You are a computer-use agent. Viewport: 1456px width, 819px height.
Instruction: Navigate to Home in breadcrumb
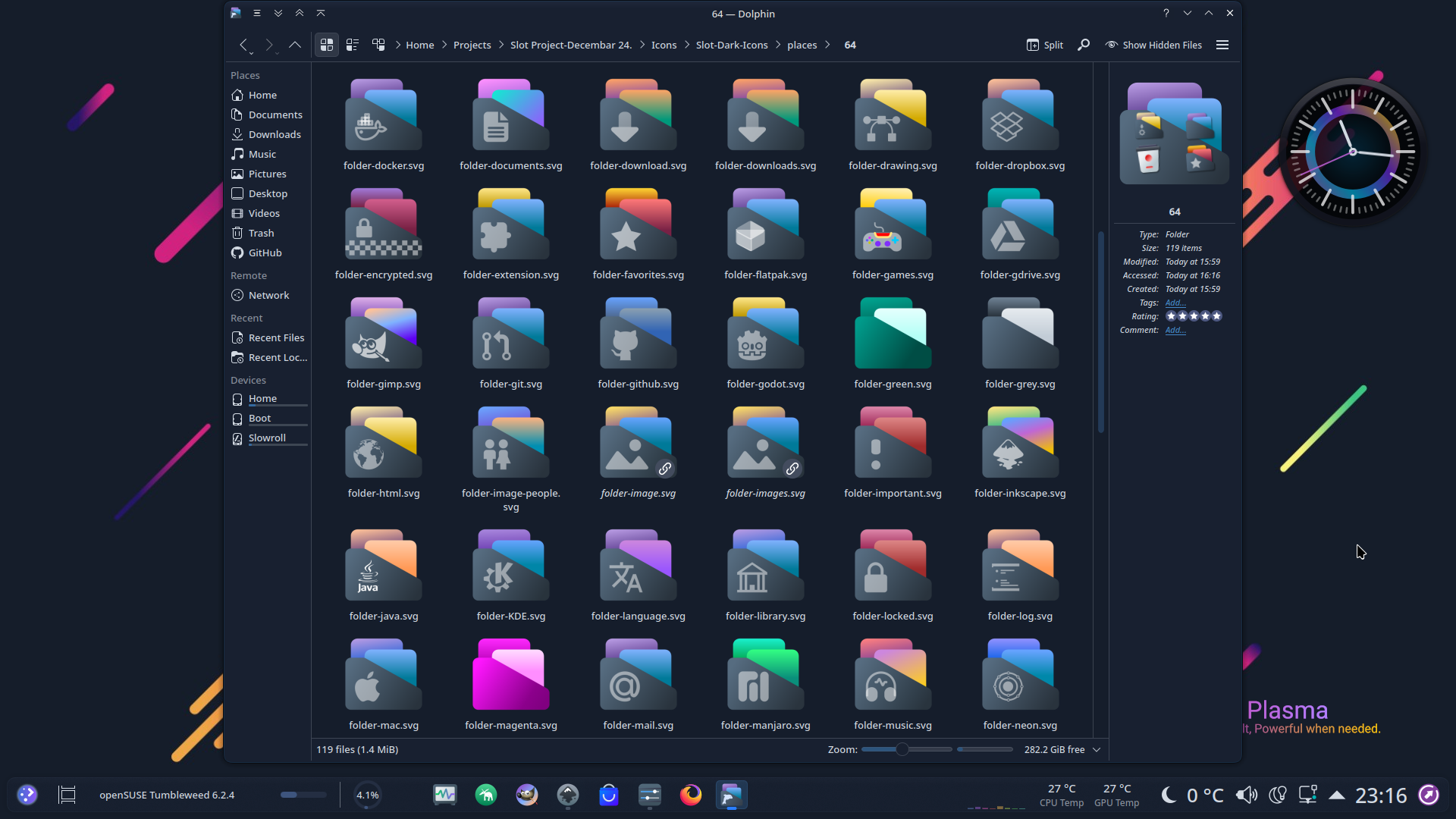420,45
